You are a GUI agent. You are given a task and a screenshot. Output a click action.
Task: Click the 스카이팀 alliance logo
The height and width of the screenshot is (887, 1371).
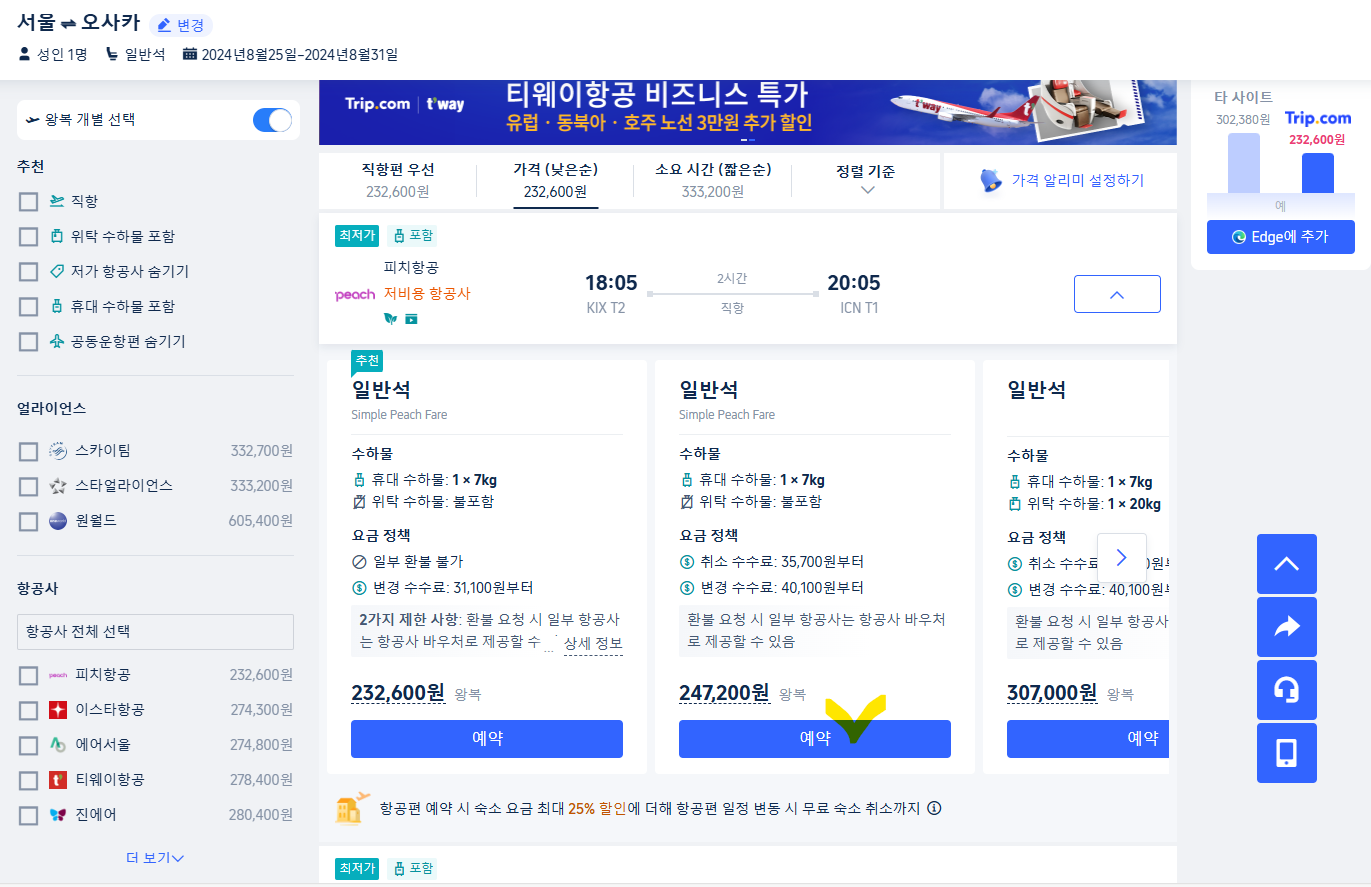click(58, 451)
